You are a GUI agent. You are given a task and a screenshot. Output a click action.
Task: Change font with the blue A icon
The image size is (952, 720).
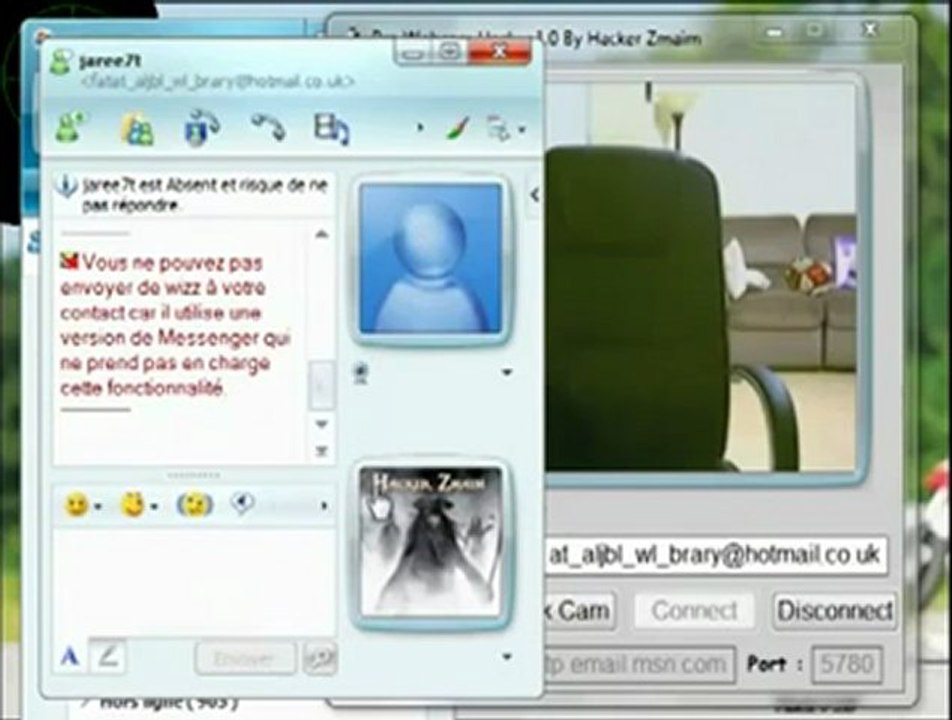[x=70, y=657]
